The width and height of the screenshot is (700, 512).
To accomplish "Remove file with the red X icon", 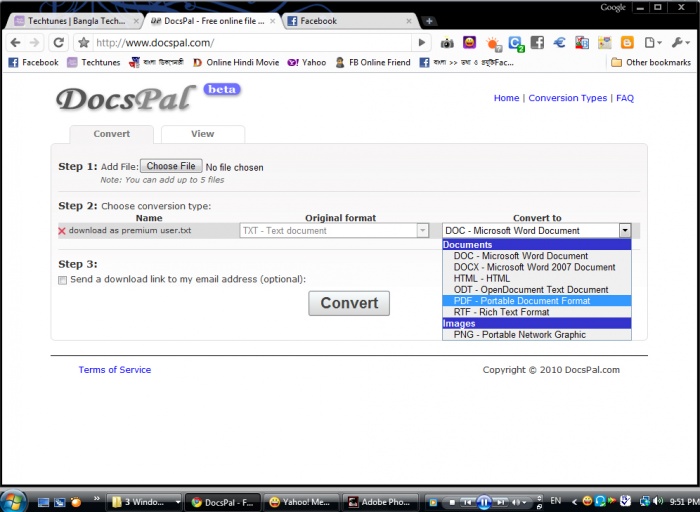I will tap(62, 231).
